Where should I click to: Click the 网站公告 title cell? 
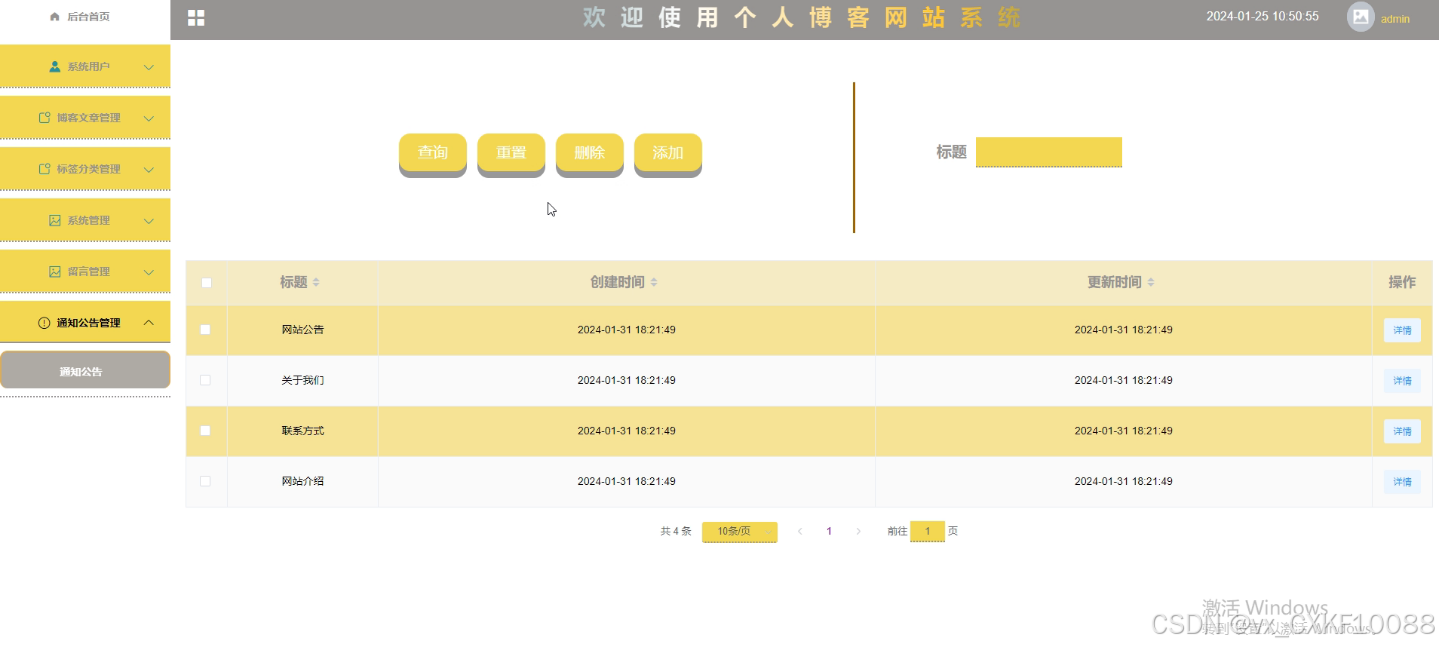coord(303,329)
